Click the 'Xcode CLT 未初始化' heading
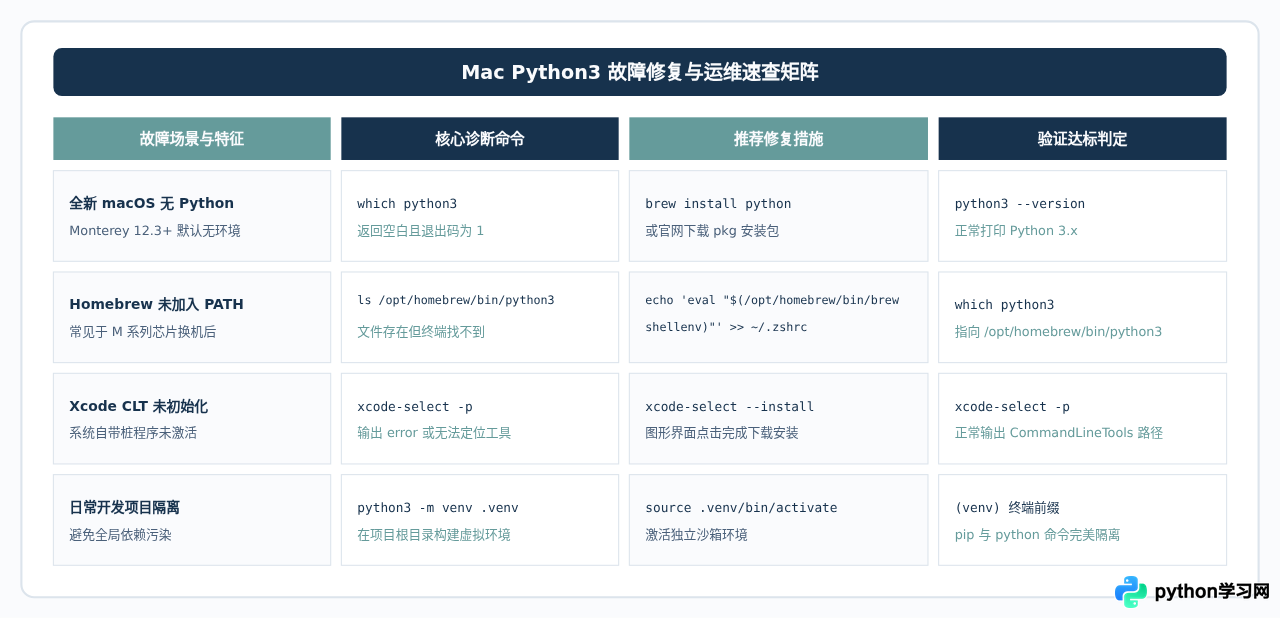The width and height of the screenshot is (1280, 619). pos(139,406)
